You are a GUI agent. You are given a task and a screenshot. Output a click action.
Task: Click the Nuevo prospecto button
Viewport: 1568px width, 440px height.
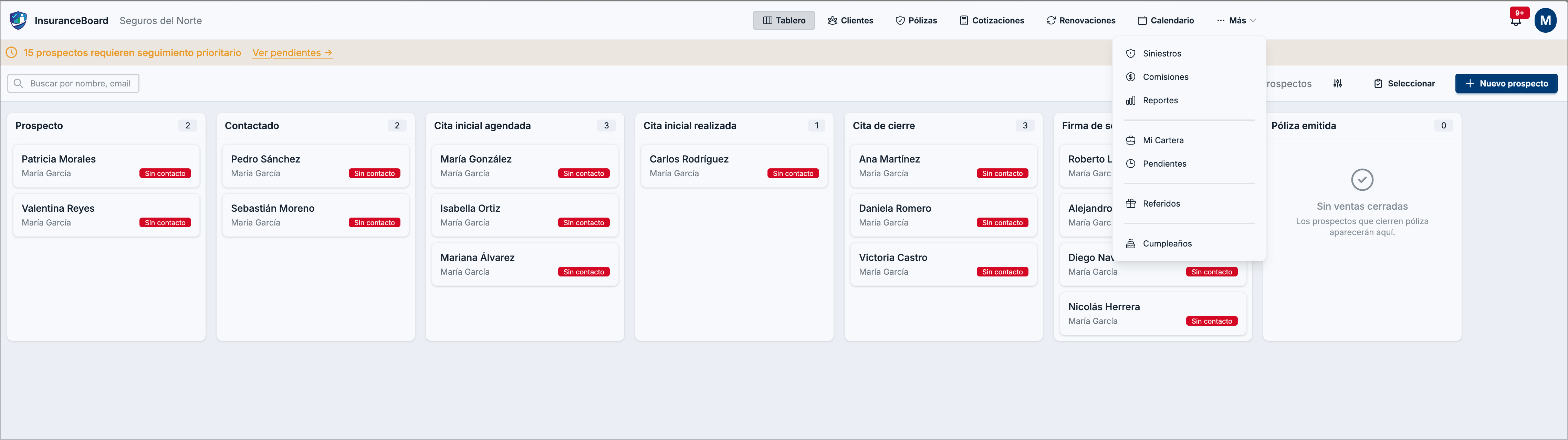click(1506, 83)
